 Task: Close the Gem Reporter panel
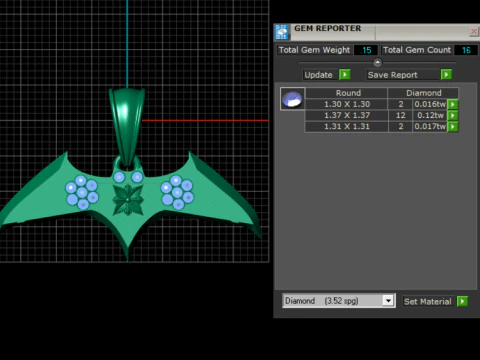coord(473,32)
